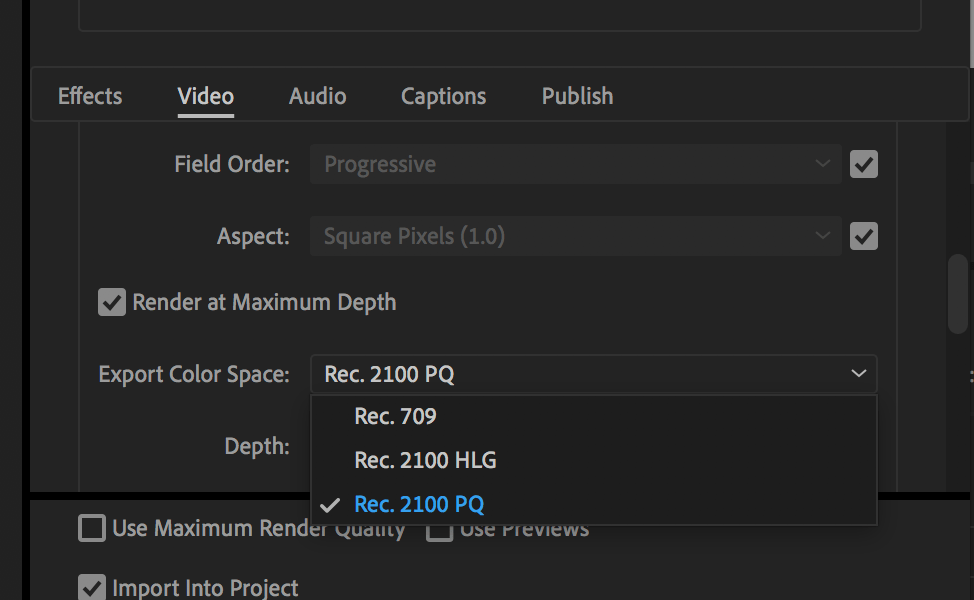Enable Use Maximum Render Quality
Viewport: 974px width, 600px height.
[91, 528]
